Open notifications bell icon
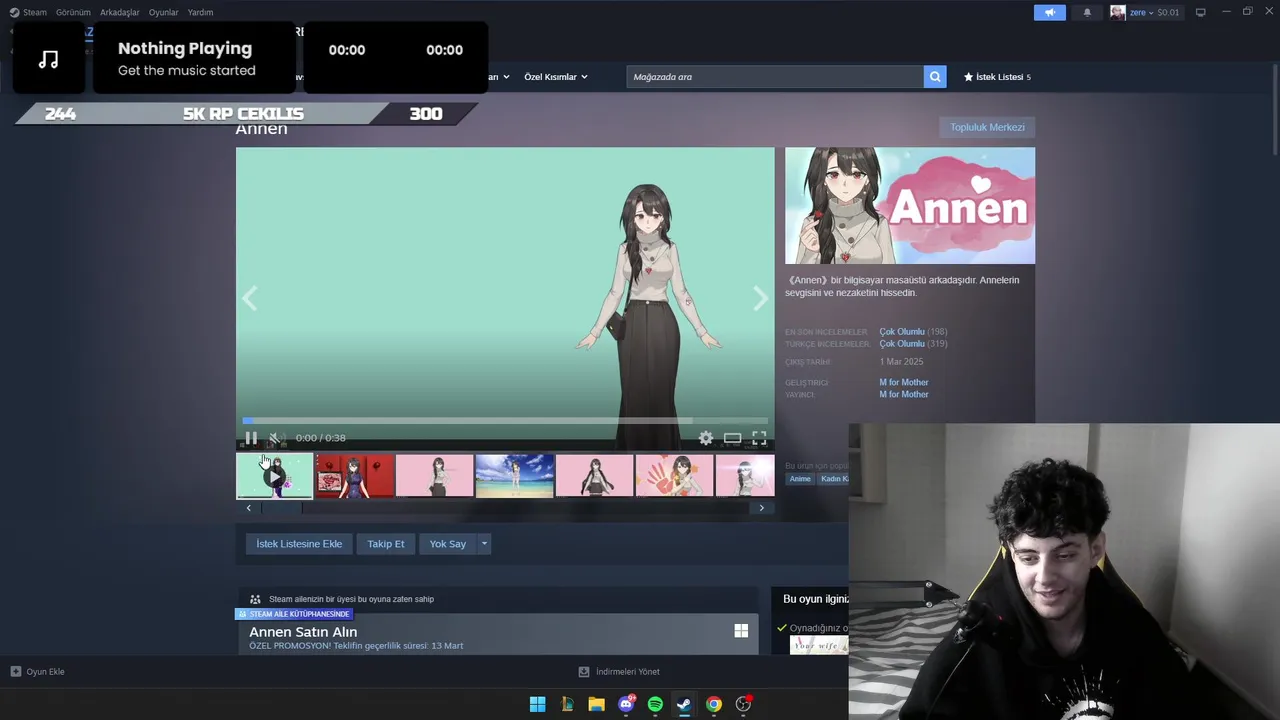 coord(1087,12)
